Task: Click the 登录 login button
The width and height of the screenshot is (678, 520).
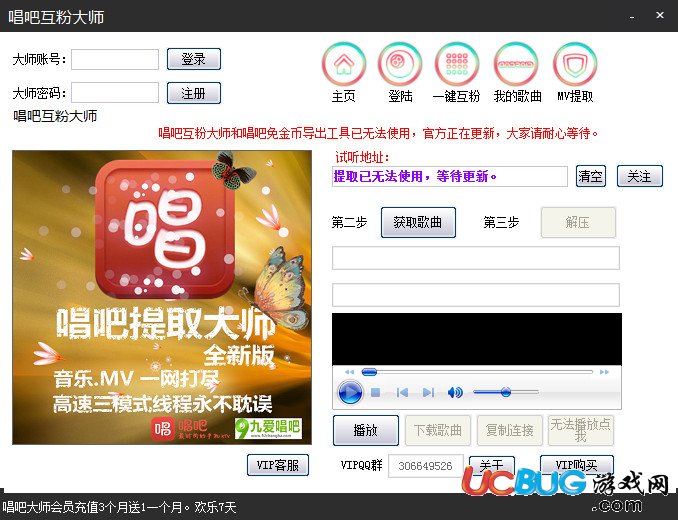Action: [194, 59]
